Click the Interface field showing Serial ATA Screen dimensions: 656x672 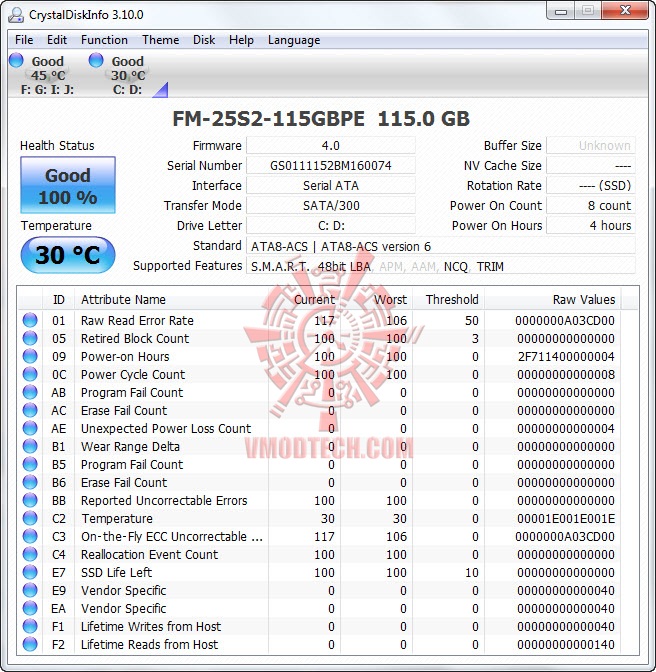pyautogui.click(x=330, y=186)
